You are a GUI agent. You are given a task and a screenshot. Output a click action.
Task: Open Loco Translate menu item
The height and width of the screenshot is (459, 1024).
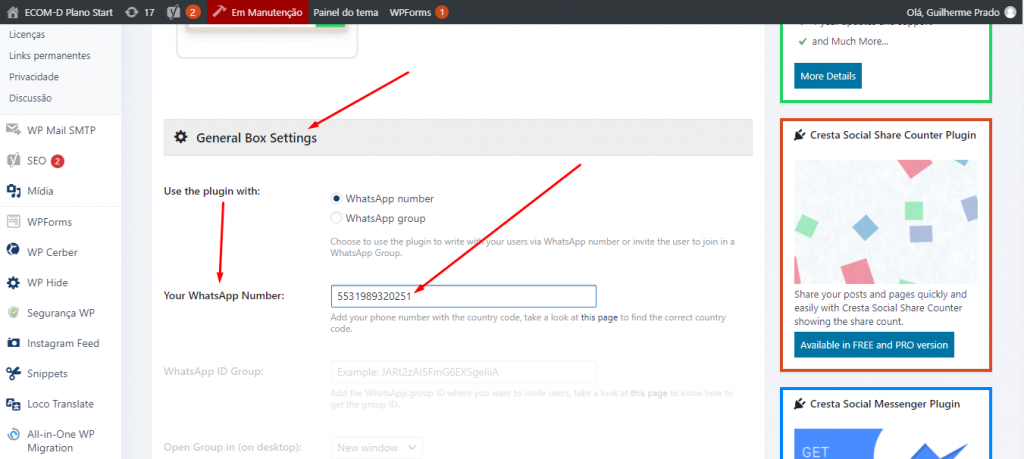pos(61,404)
